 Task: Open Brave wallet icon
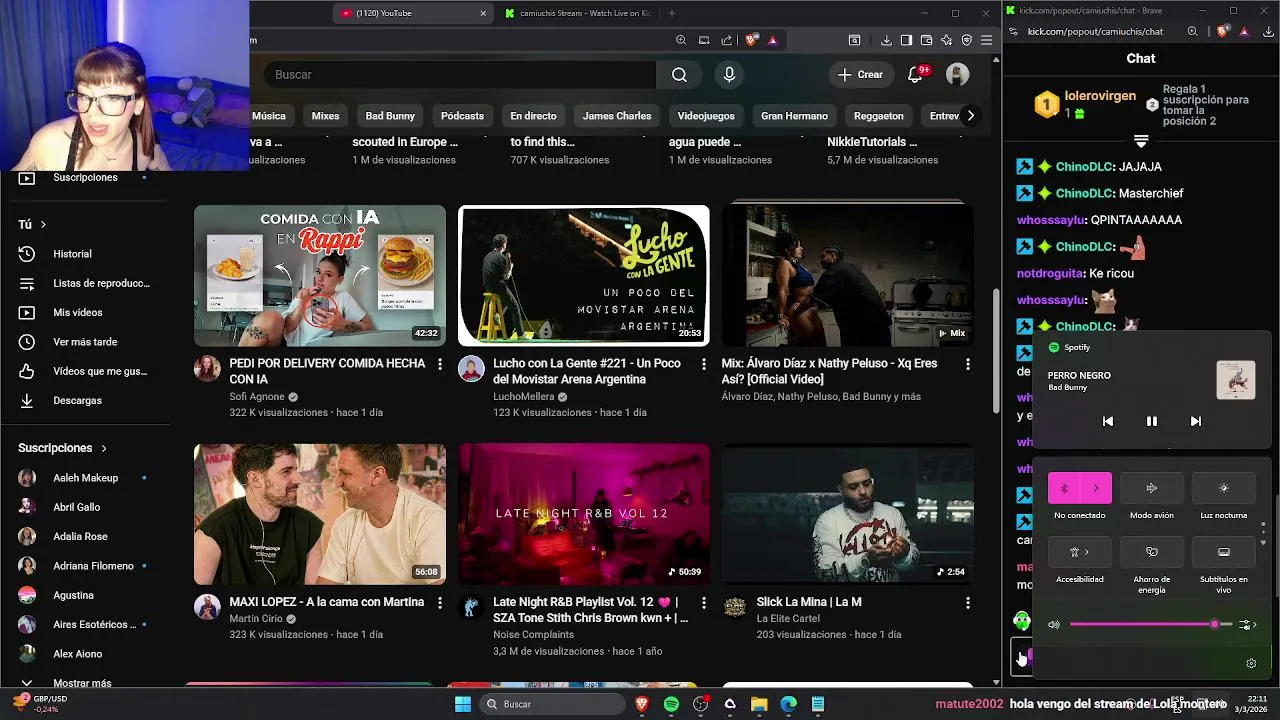926,40
